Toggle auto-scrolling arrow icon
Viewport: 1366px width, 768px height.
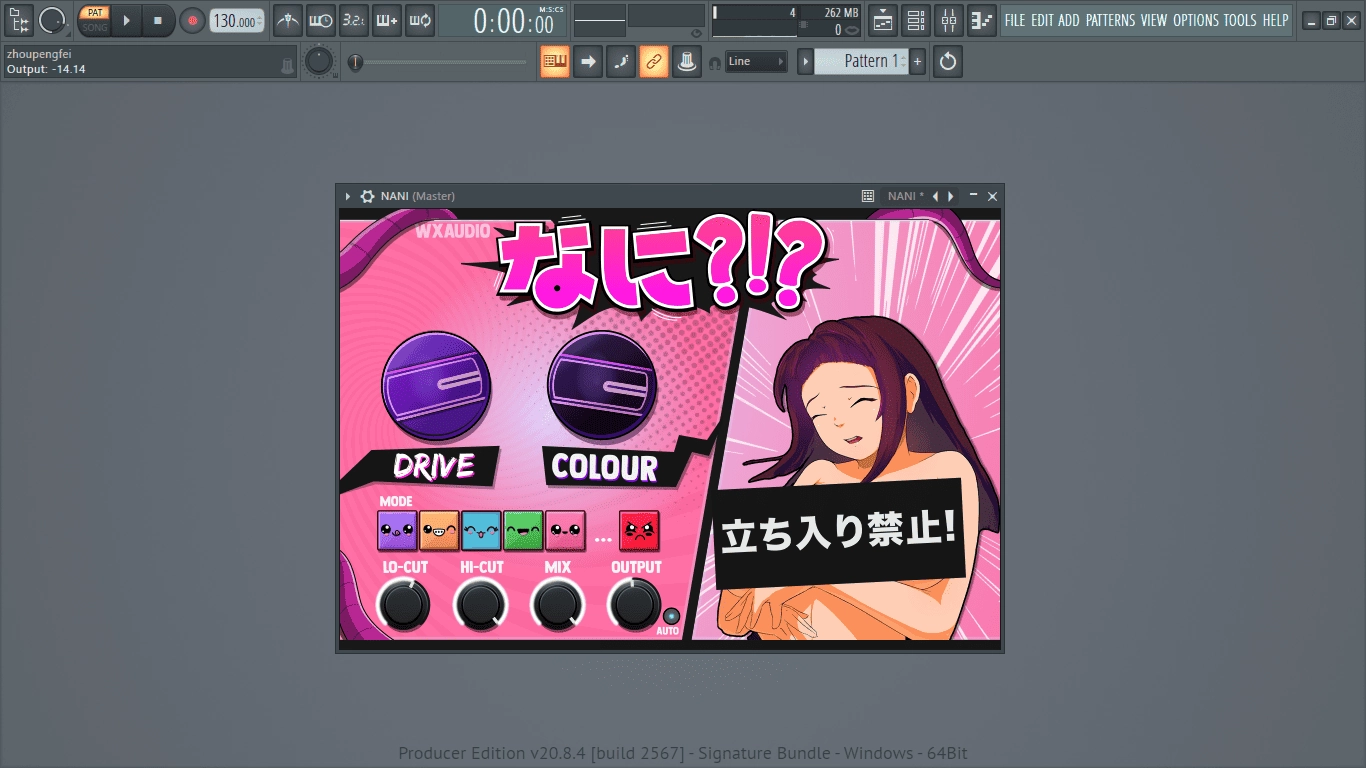tap(588, 62)
